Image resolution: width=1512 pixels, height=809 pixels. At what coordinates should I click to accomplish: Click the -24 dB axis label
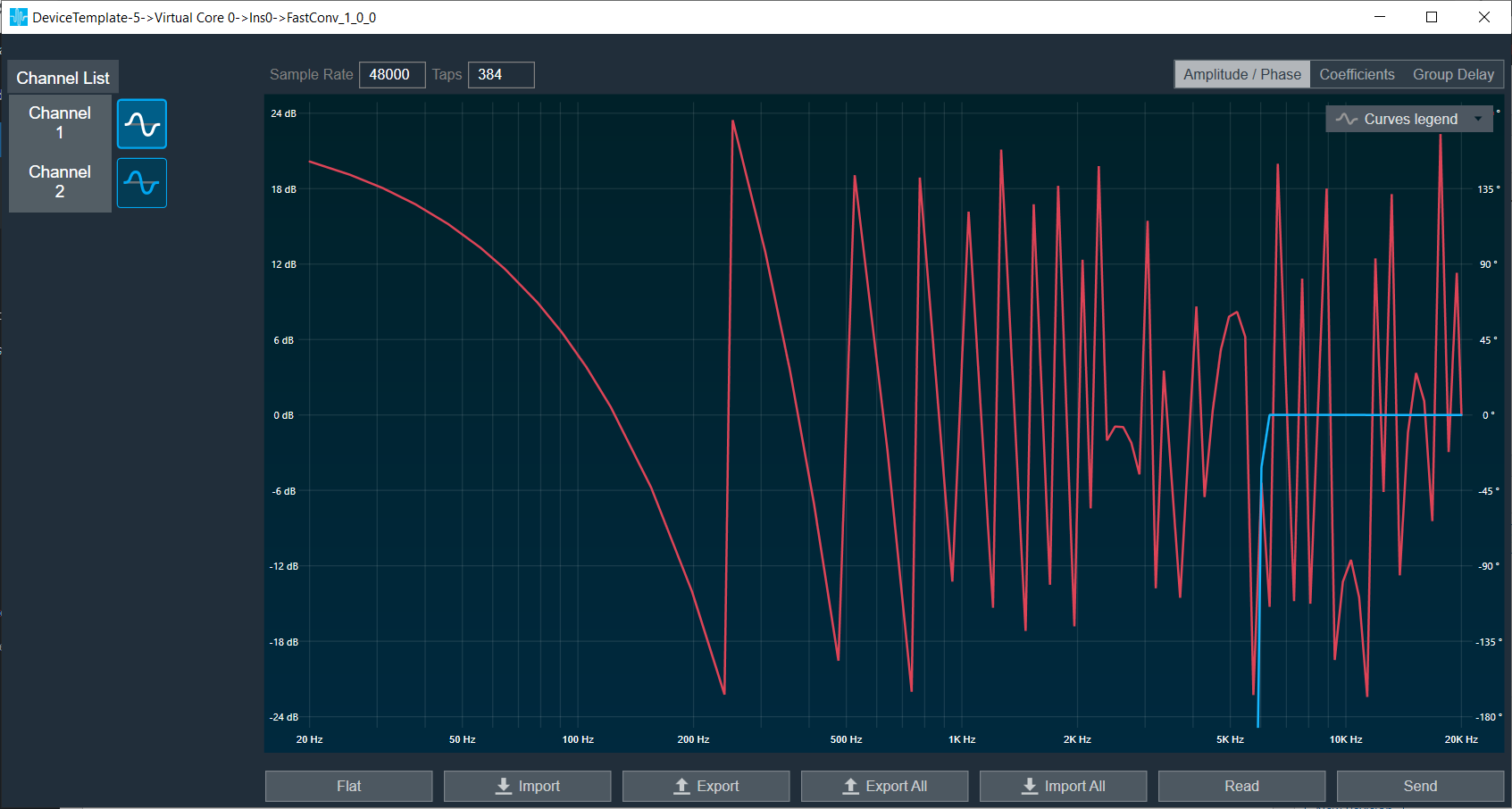click(284, 717)
